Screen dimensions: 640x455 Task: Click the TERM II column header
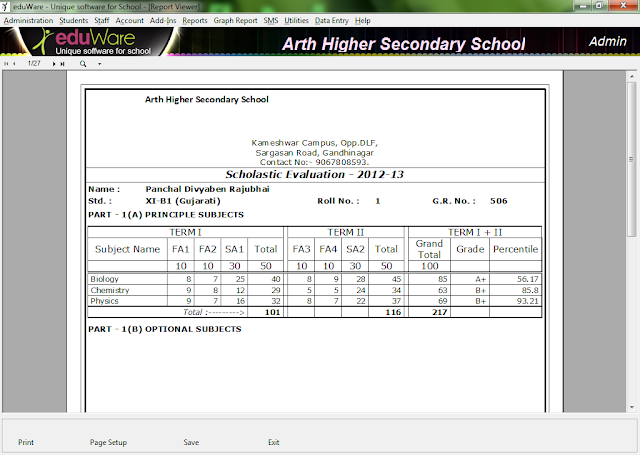click(345, 232)
